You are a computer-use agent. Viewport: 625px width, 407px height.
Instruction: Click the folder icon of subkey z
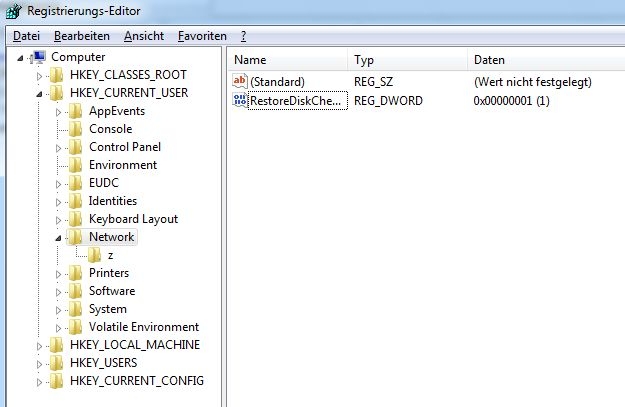(95, 255)
